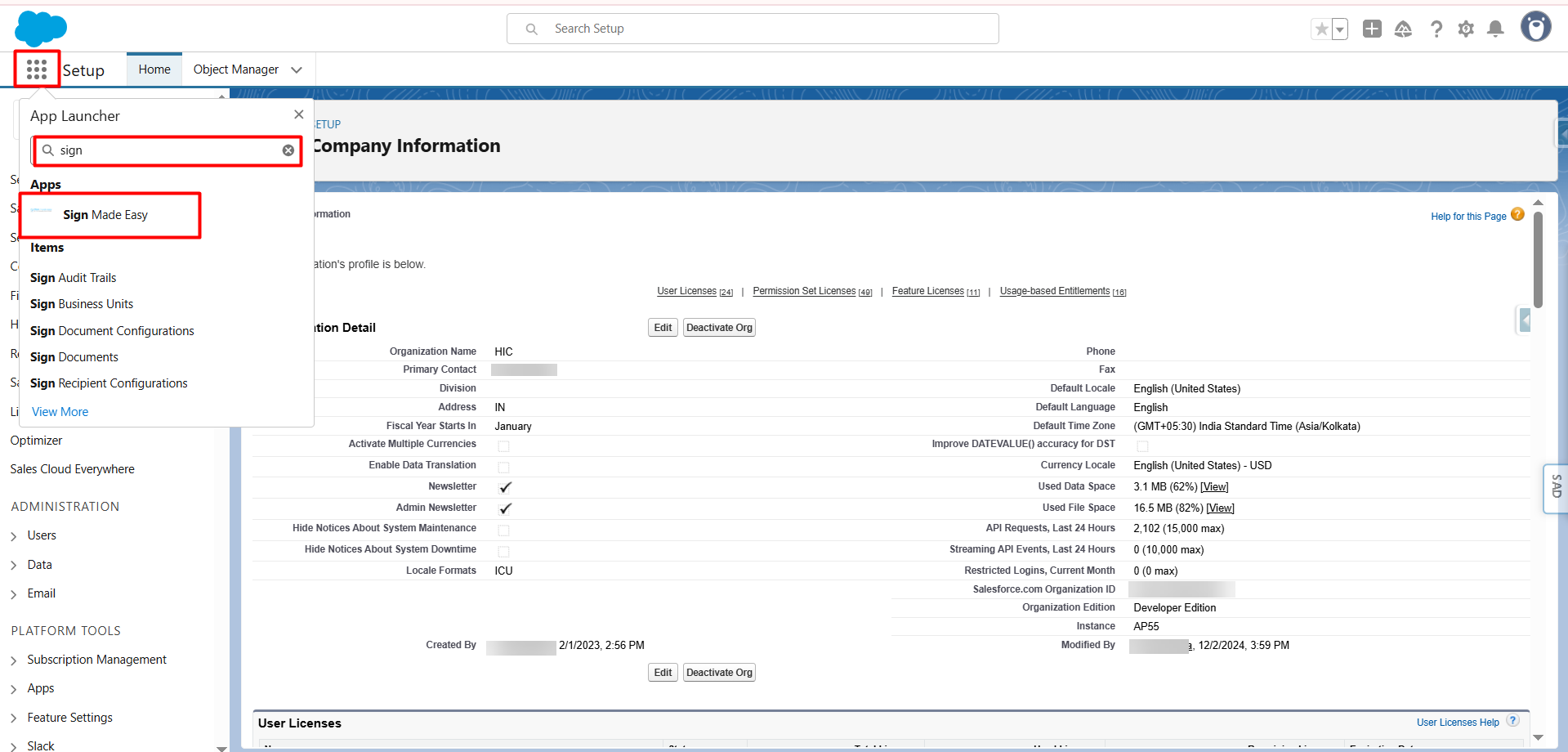Open Trailhead guidance icon
The image size is (1568, 752).
[1403, 29]
